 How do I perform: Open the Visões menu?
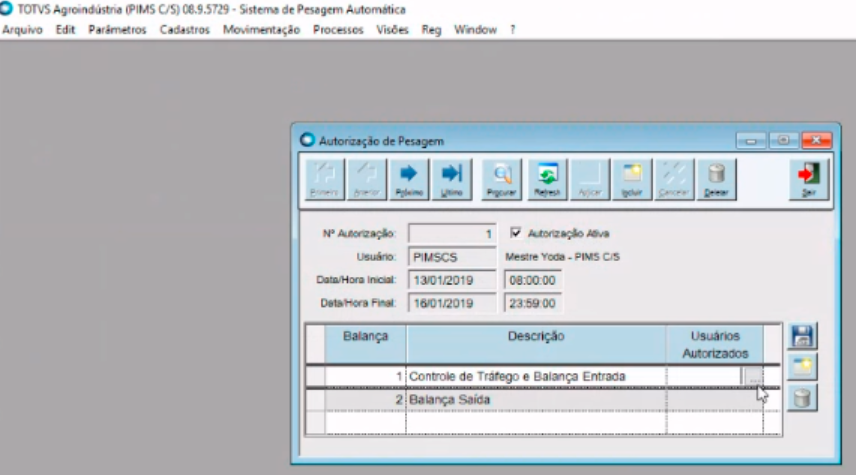click(x=393, y=30)
